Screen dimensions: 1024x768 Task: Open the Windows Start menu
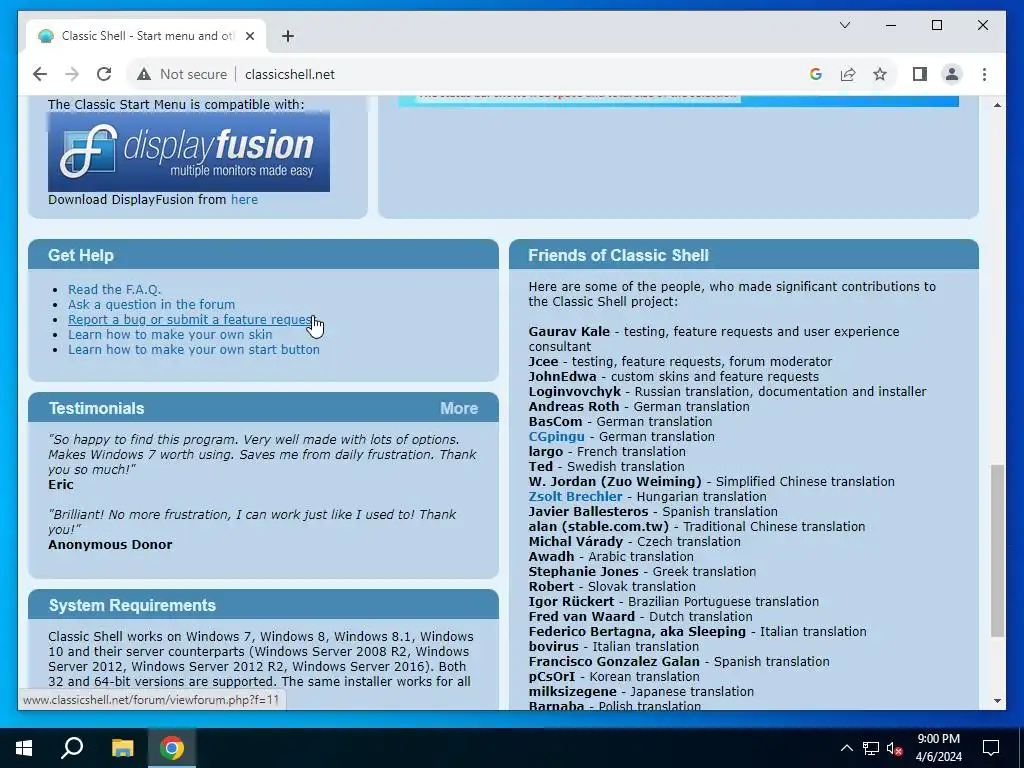coord(24,748)
